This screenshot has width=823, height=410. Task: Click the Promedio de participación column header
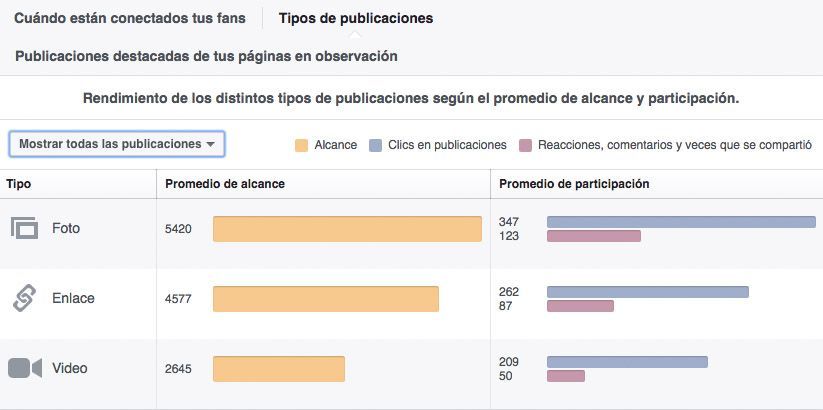coord(574,184)
